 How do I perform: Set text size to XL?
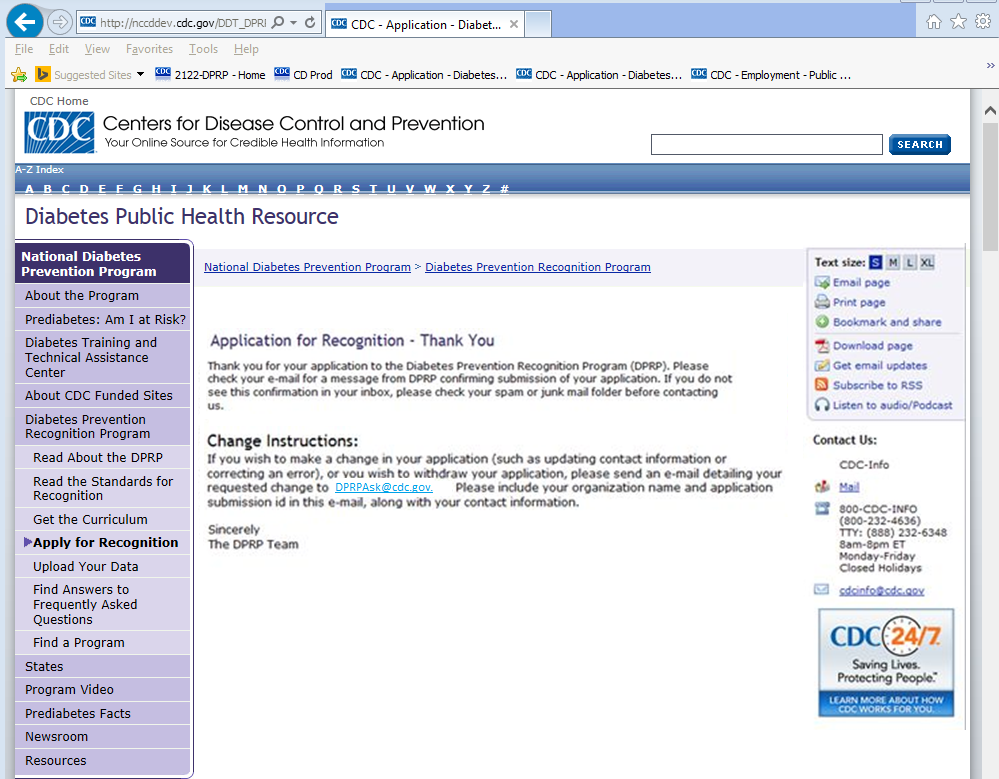point(927,262)
